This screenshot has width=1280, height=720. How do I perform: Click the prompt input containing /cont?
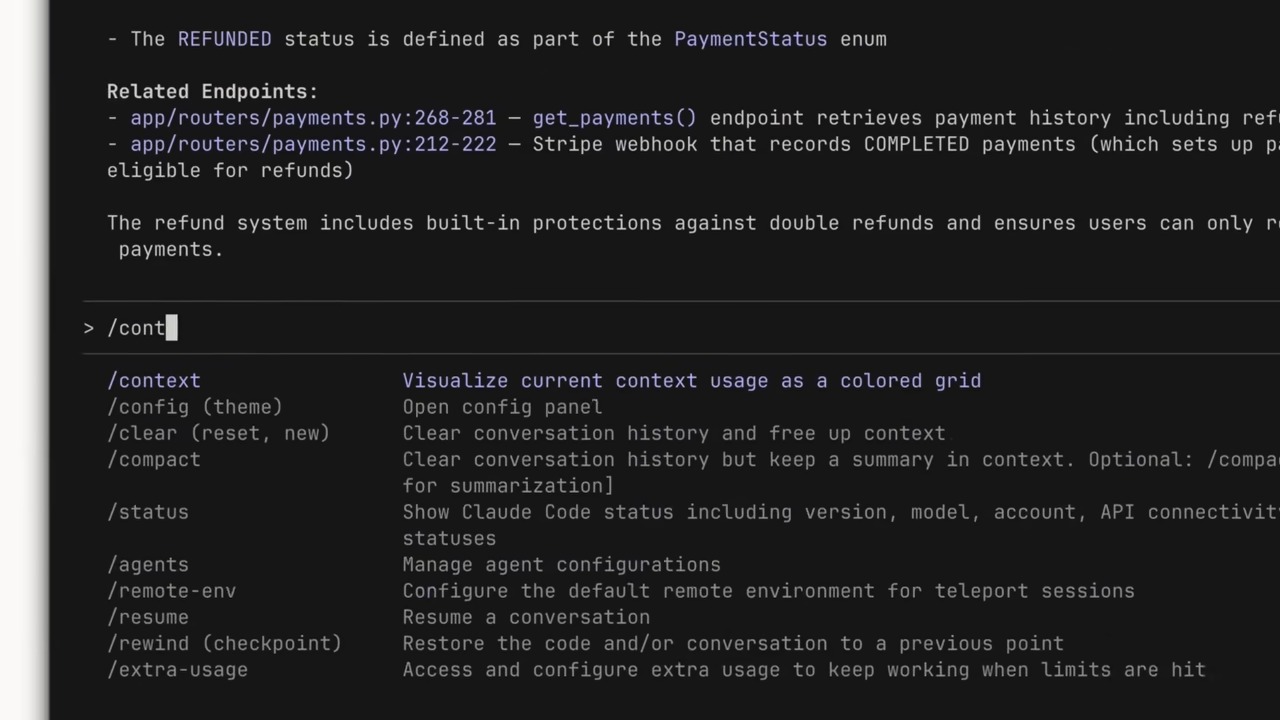680,328
